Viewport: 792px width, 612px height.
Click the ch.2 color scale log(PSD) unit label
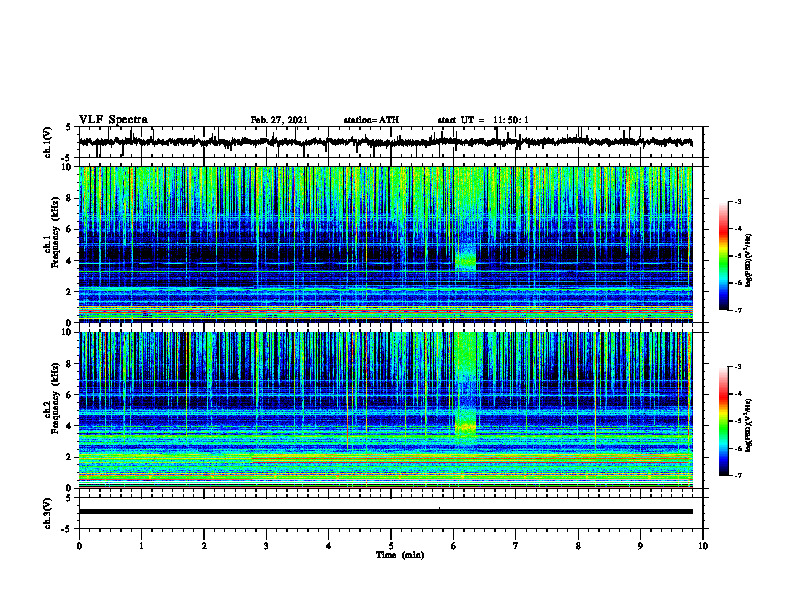coord(749,426)
